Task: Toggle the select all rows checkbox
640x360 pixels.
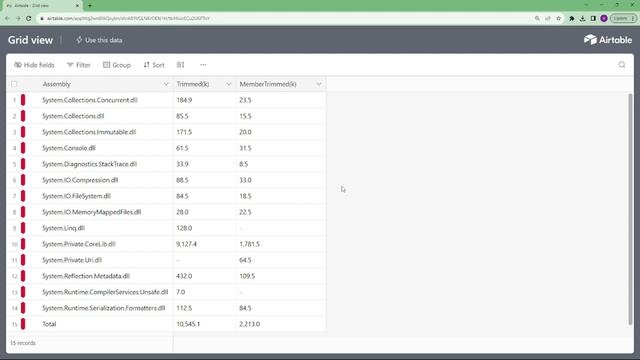Action: [14, 84]
